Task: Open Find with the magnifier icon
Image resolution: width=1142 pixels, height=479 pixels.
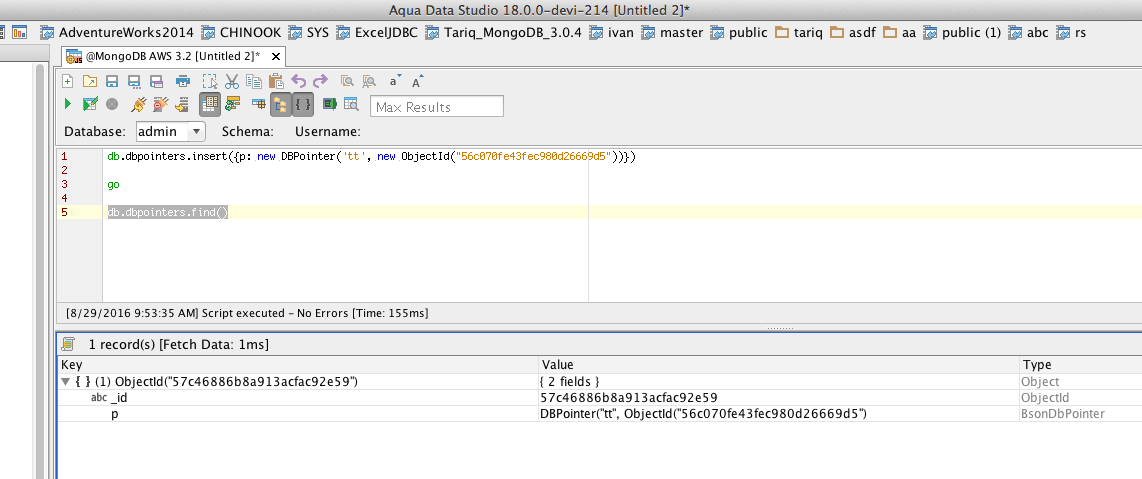Action: click(x=347, y=82)
